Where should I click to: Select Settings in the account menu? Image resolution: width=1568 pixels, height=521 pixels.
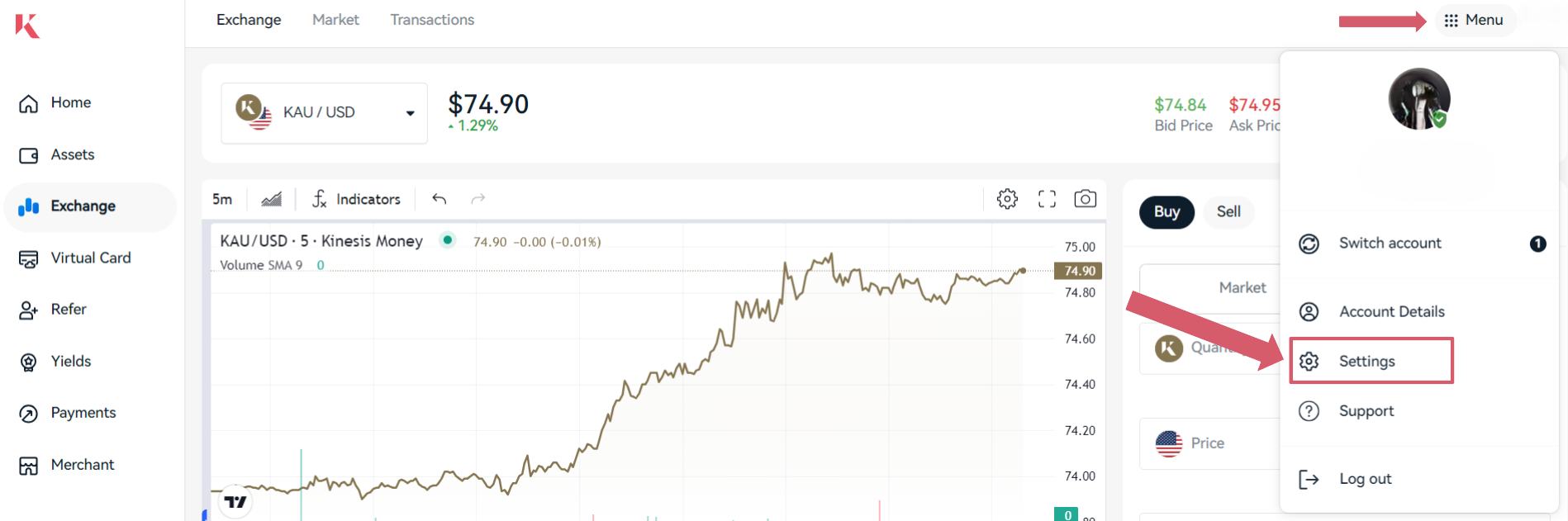pos(1367,362)
